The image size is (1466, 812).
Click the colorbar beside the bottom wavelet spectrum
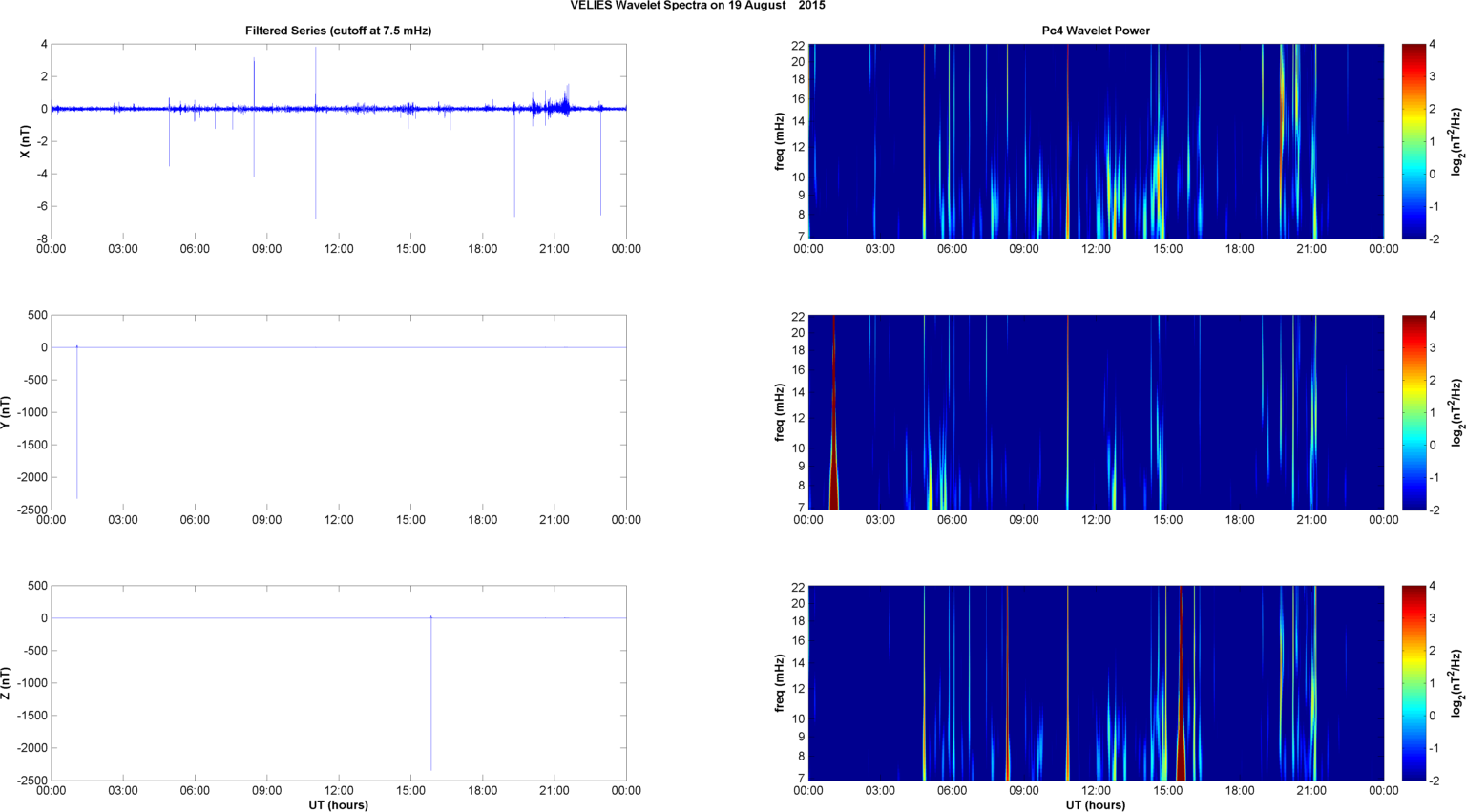point(1413,683)
